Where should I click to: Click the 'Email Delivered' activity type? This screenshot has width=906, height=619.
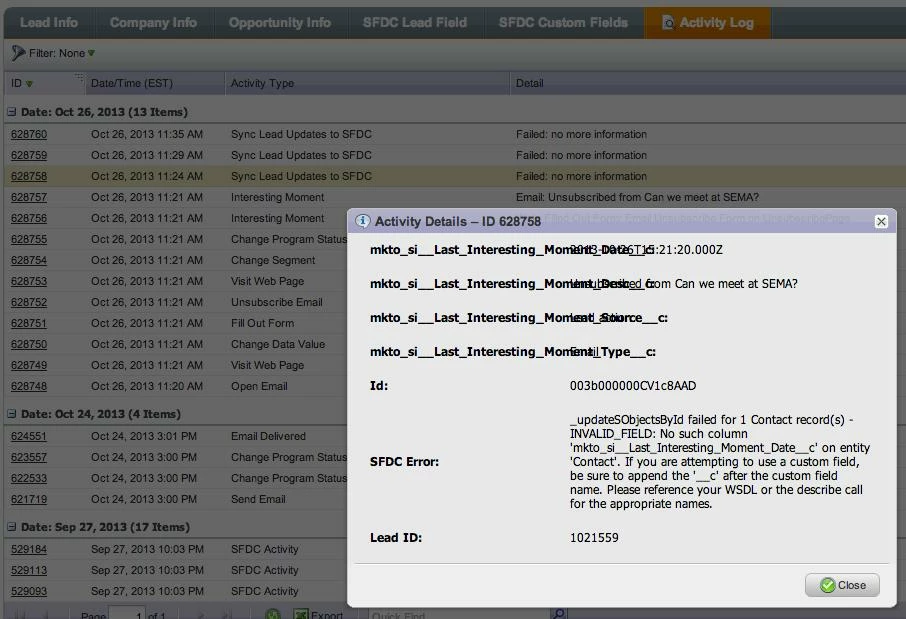pyautogui.click(x=268, y=436)
